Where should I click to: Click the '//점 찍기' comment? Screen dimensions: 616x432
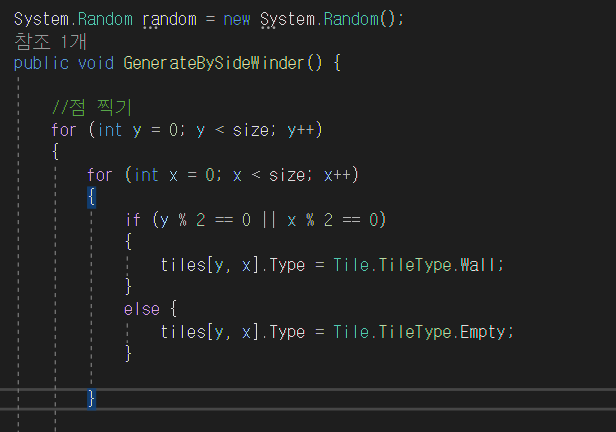pos(92,107)
